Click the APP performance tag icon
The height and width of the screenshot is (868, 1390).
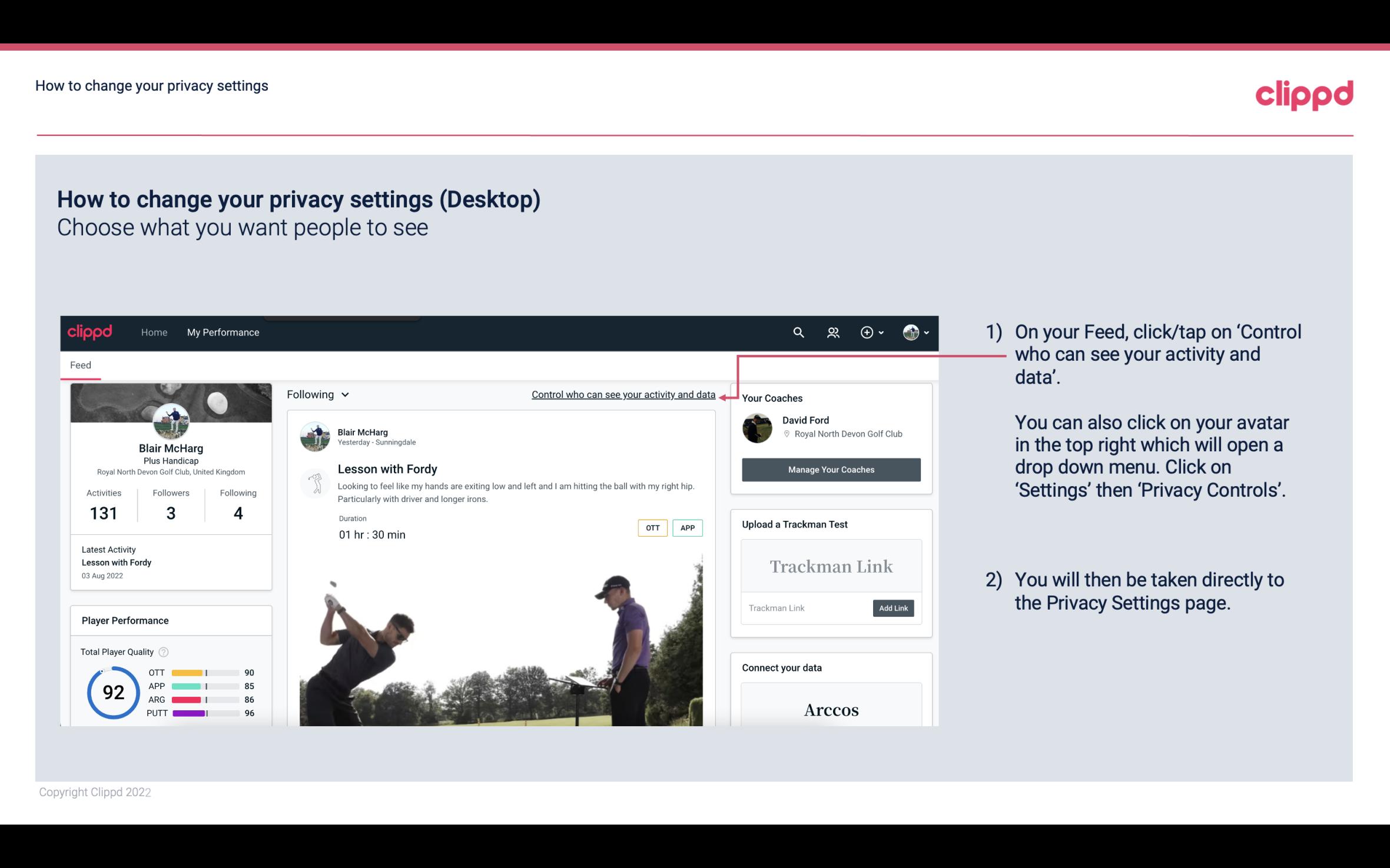[688, 528]
